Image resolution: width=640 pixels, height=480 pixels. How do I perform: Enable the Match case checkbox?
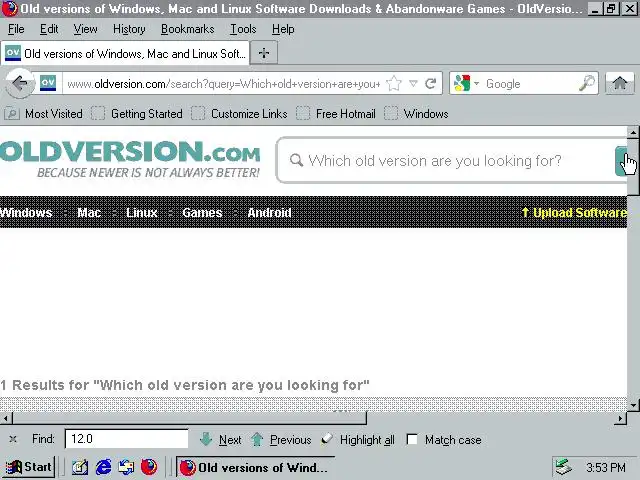(x=412, y=440)
